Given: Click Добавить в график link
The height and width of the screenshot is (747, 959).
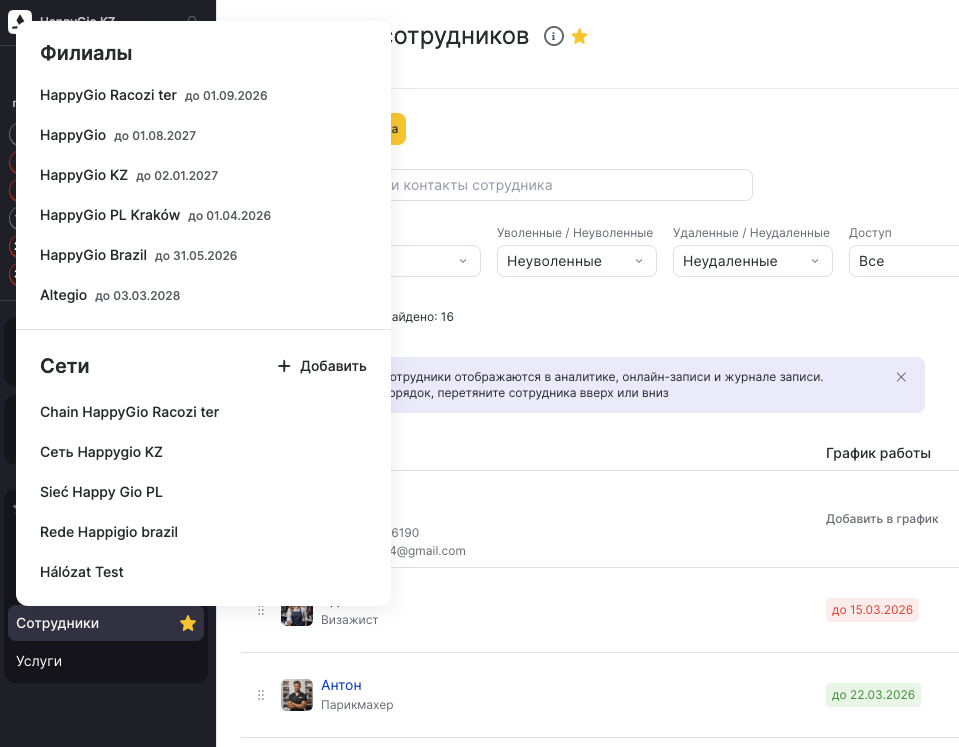Looking at the screenshot, I should pos(881,519).
